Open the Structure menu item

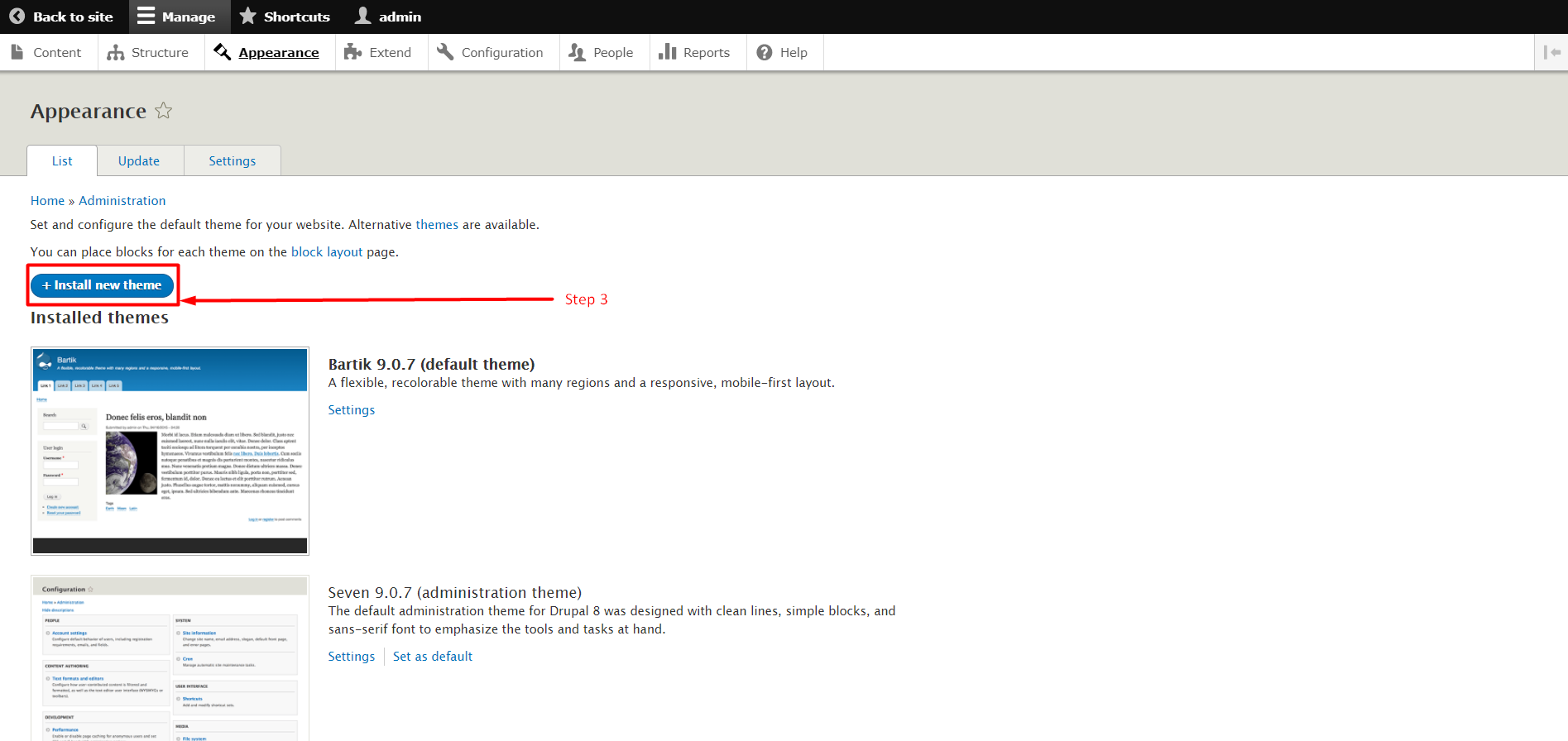151,52
